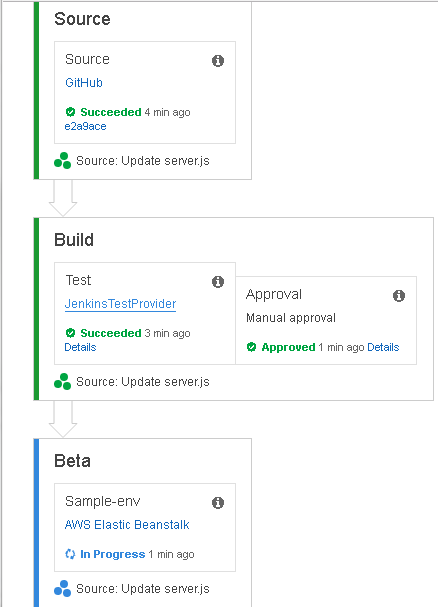View Details of the Test action
Screen dimensions: 438x607
pyautogui.click(x=80, y=347)
